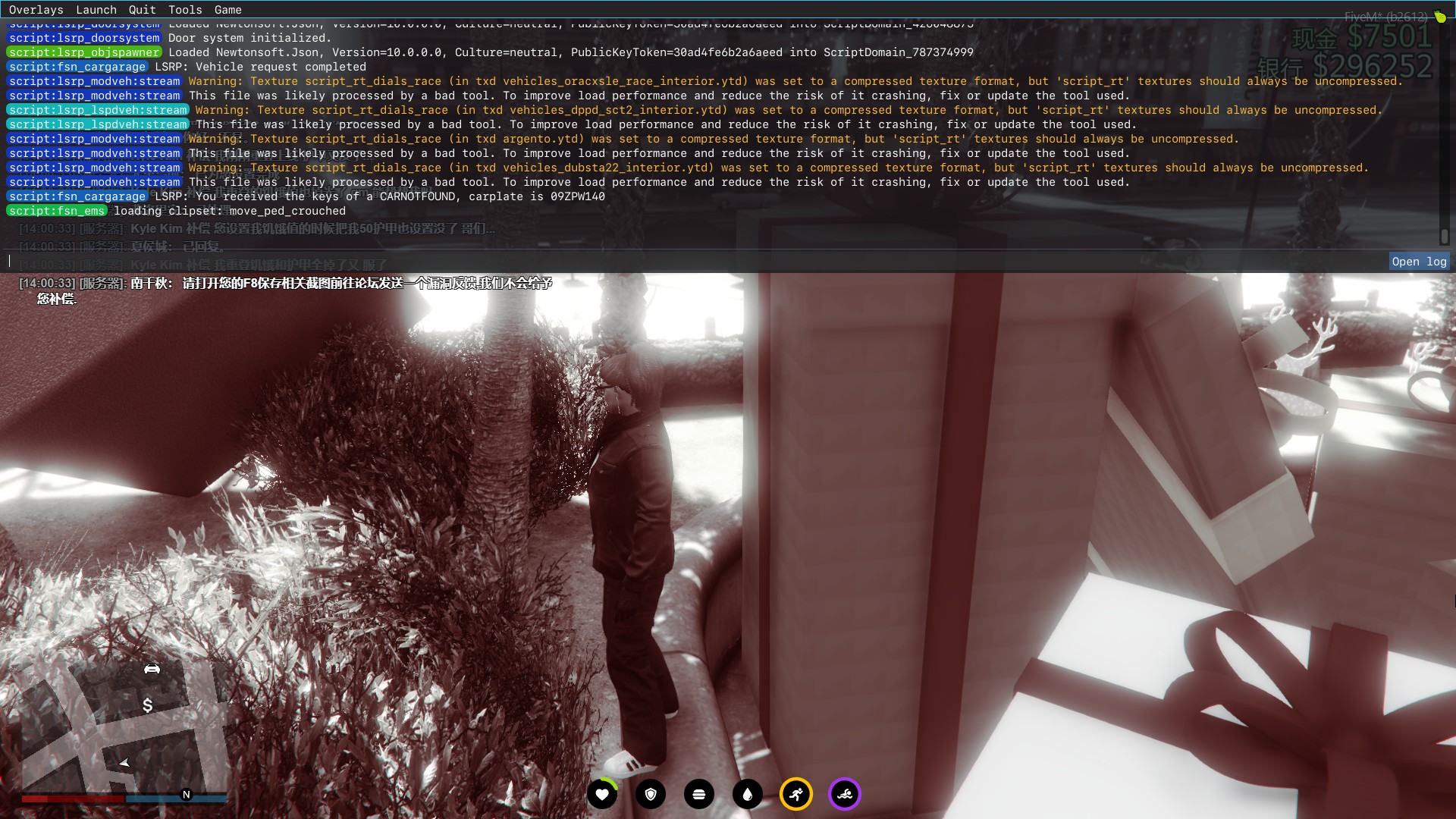
Task: Click the 'Vehicle request completed' log line
Action: 261,67
